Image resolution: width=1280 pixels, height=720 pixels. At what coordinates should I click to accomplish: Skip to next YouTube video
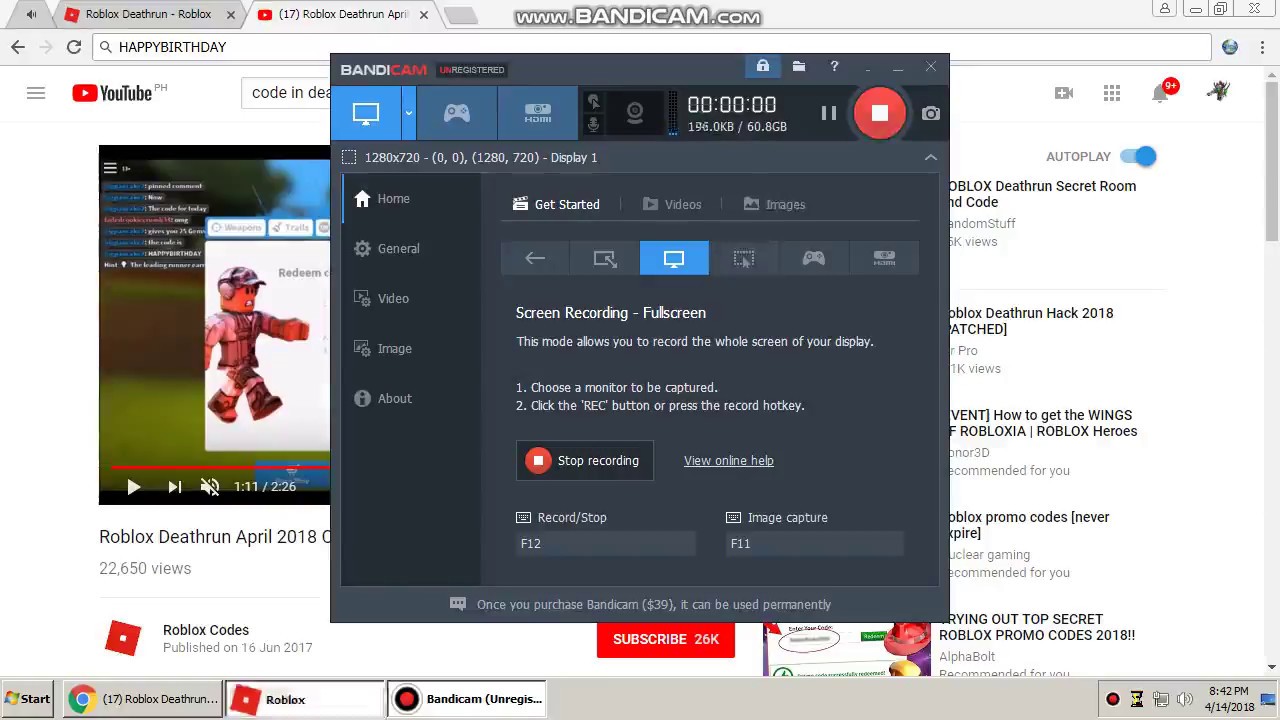click(x=174, y=486)
